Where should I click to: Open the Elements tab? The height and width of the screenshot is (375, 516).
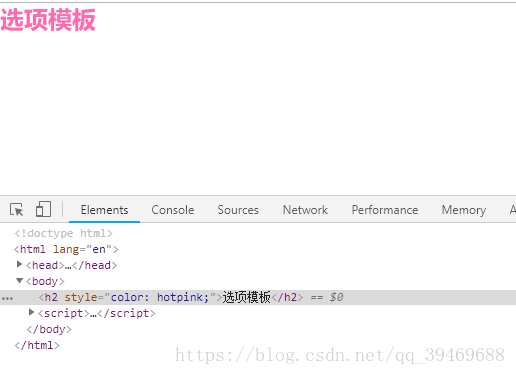point(104,210)
